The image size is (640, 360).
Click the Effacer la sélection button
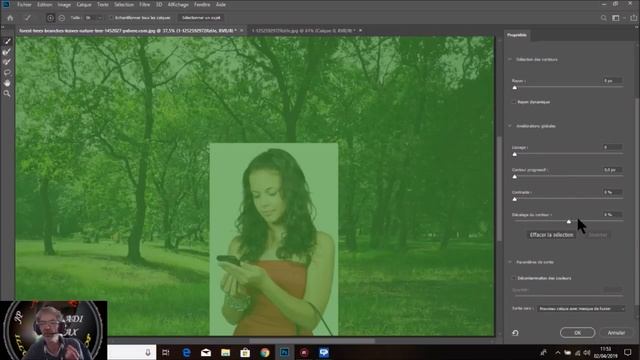(551, 235)
